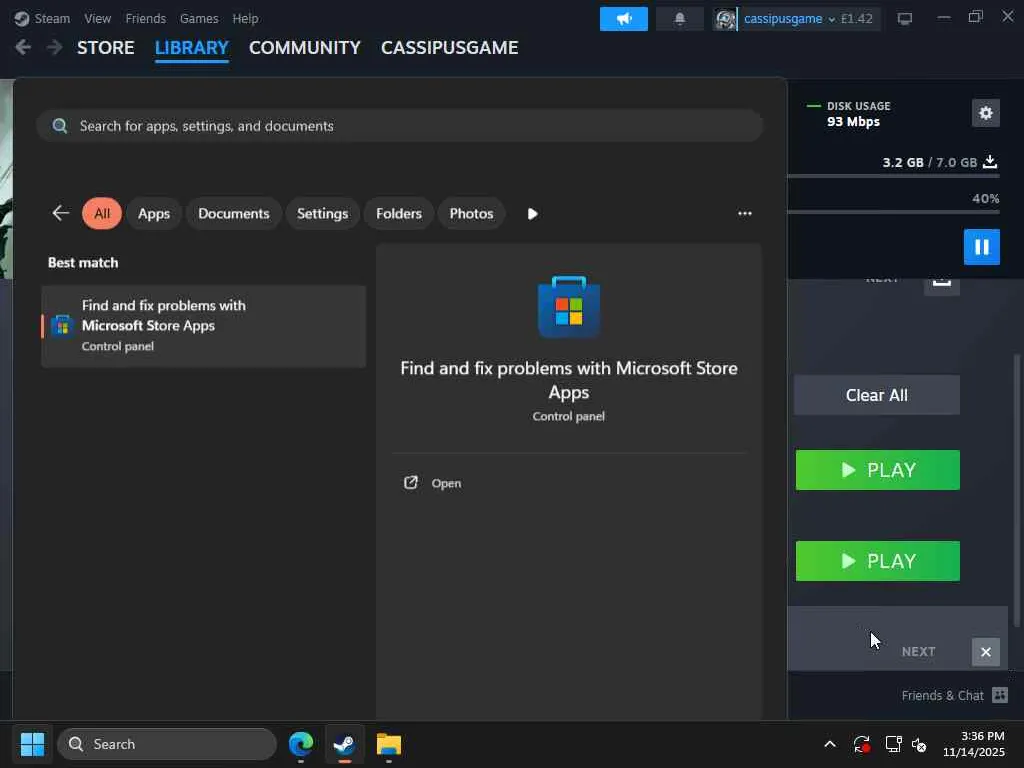Click the upper green PLAY button
This screenshot has height=768, width=1024.
coord(877,470)
